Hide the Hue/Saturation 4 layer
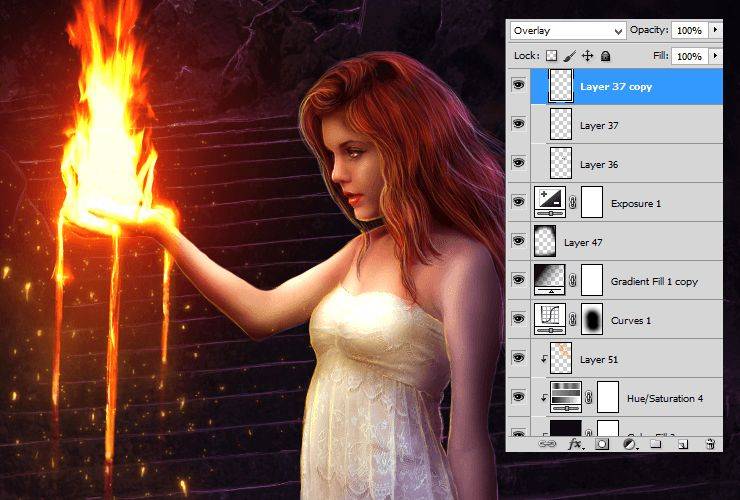This screenshot has width=740, height=500. click(518, 397)
